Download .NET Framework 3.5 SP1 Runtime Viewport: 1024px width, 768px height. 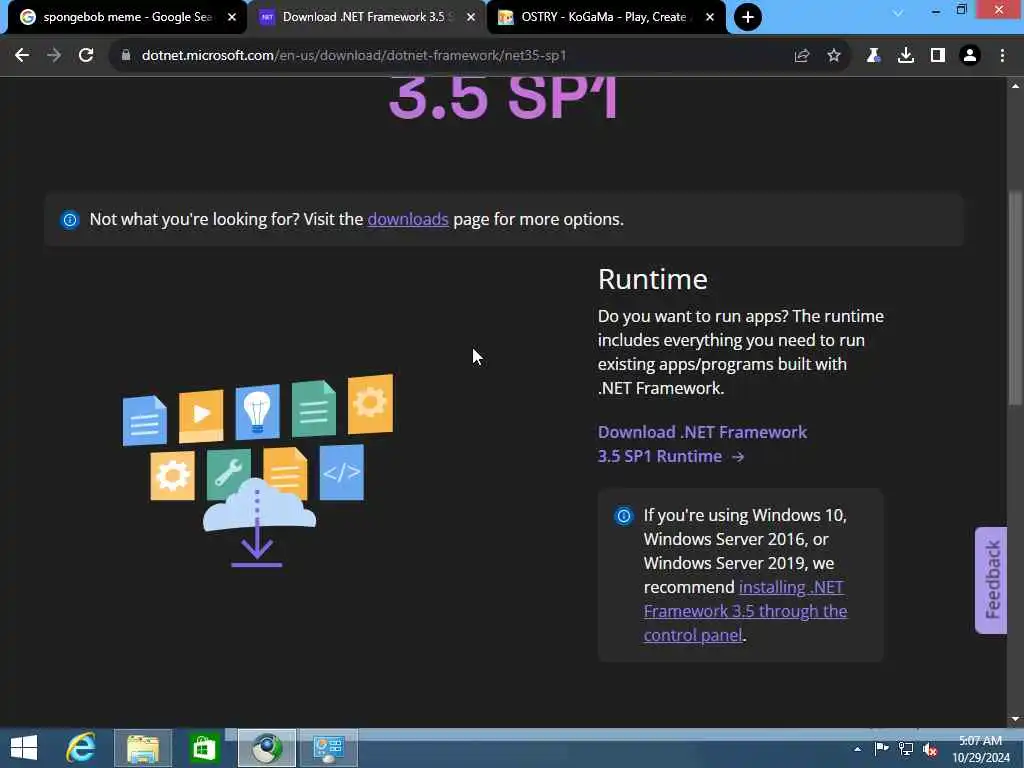coord(702,444)
